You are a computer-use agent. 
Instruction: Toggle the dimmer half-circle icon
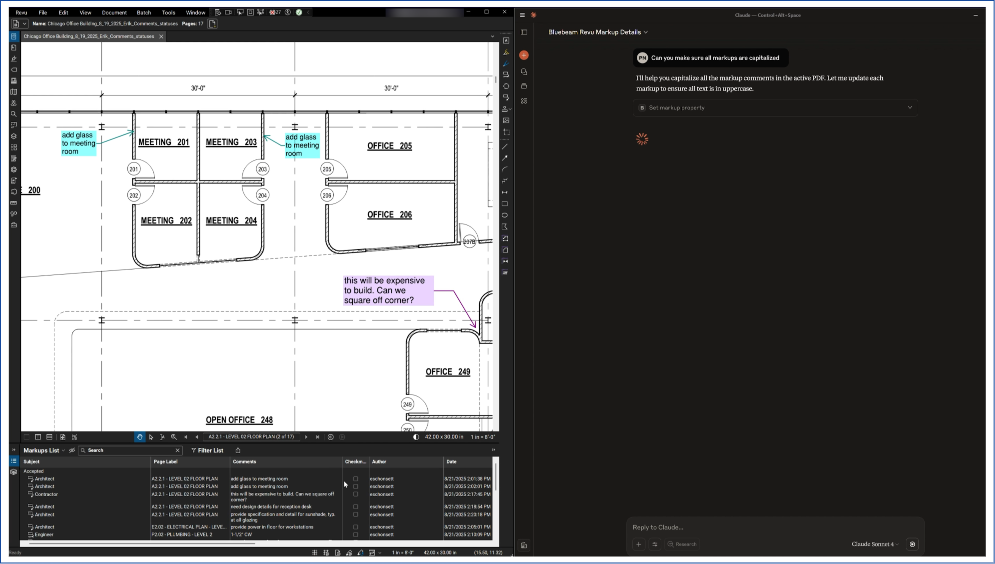416,436
